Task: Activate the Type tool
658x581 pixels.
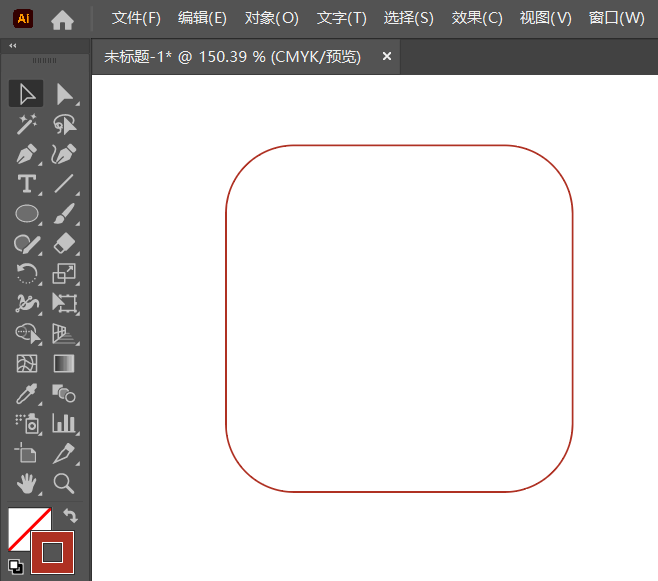Action: [27, 184]
